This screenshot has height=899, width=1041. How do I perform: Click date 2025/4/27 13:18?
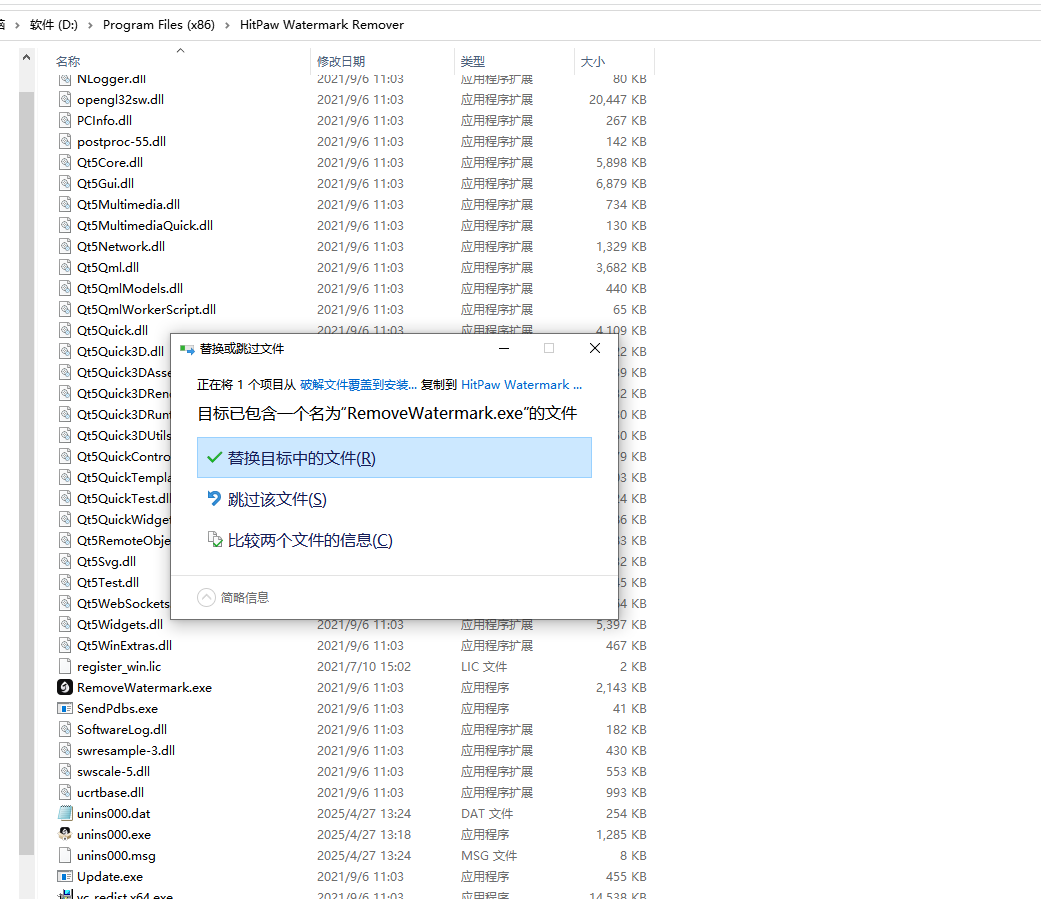(x=364, y=835)
